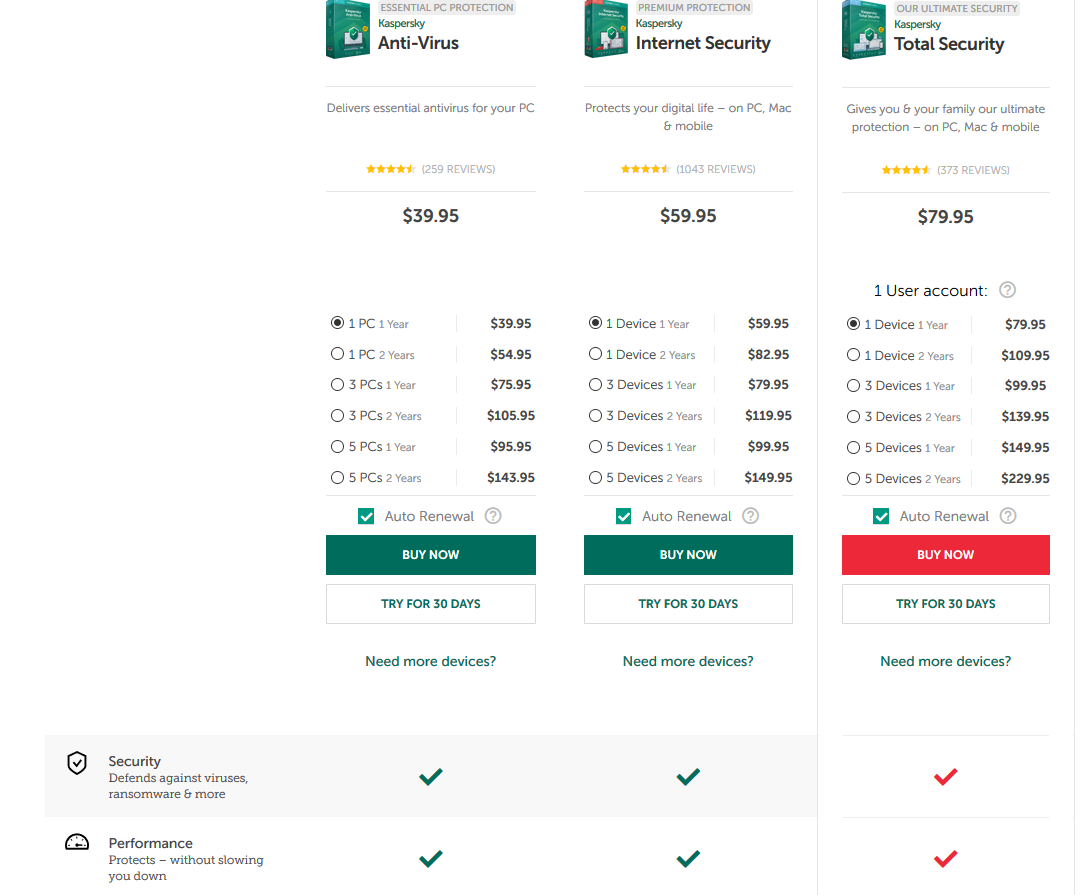Try Internet Security for 30 days
The image size is (1089, 895).
(688, 604)
